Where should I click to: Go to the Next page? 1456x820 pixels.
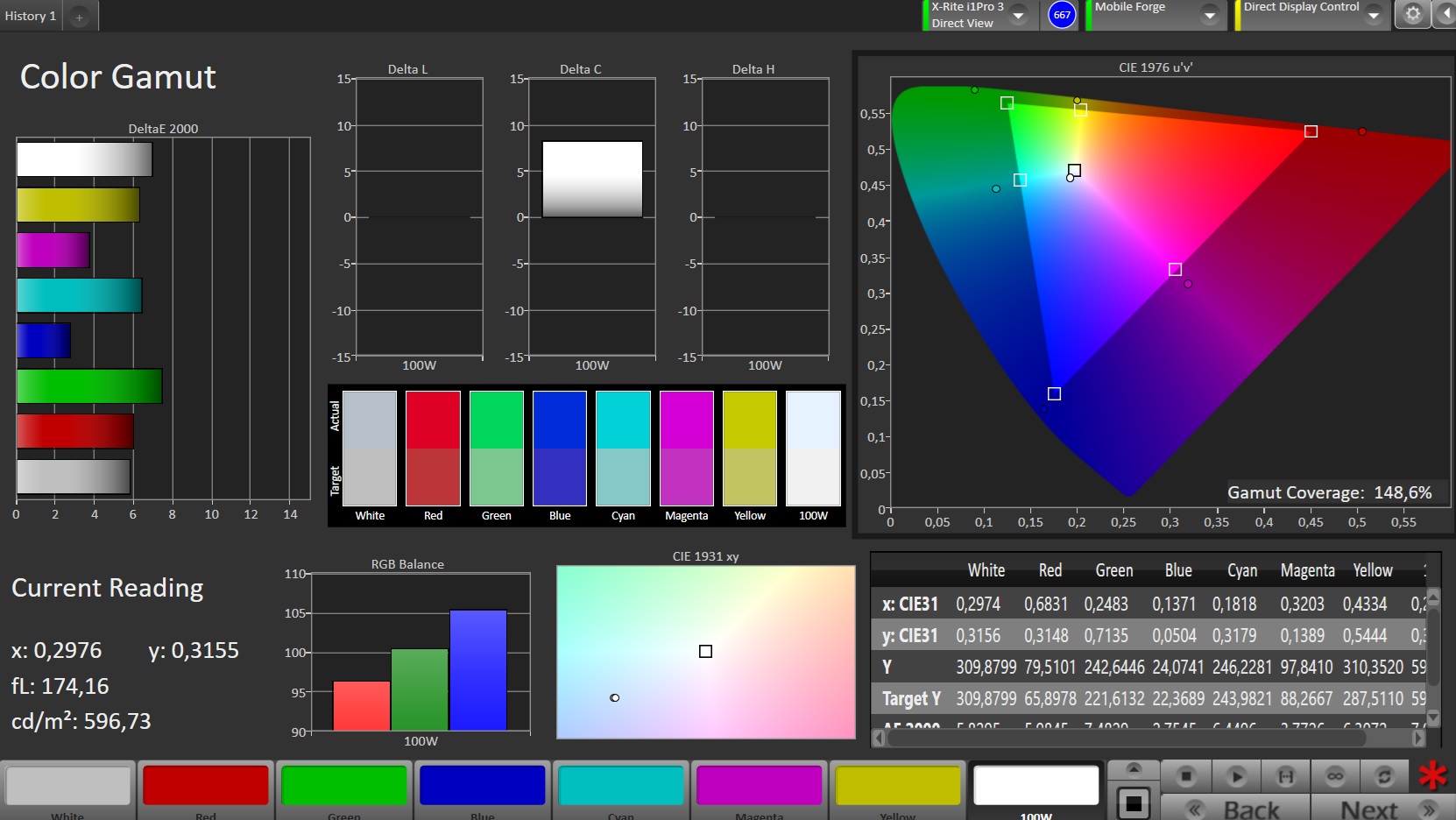point(1382,809)
